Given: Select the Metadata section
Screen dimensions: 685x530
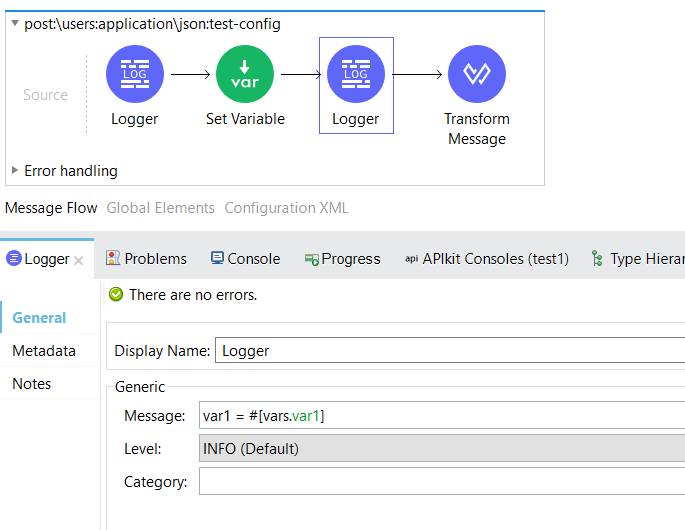Looking at the screenshot, I should [44, 351].
